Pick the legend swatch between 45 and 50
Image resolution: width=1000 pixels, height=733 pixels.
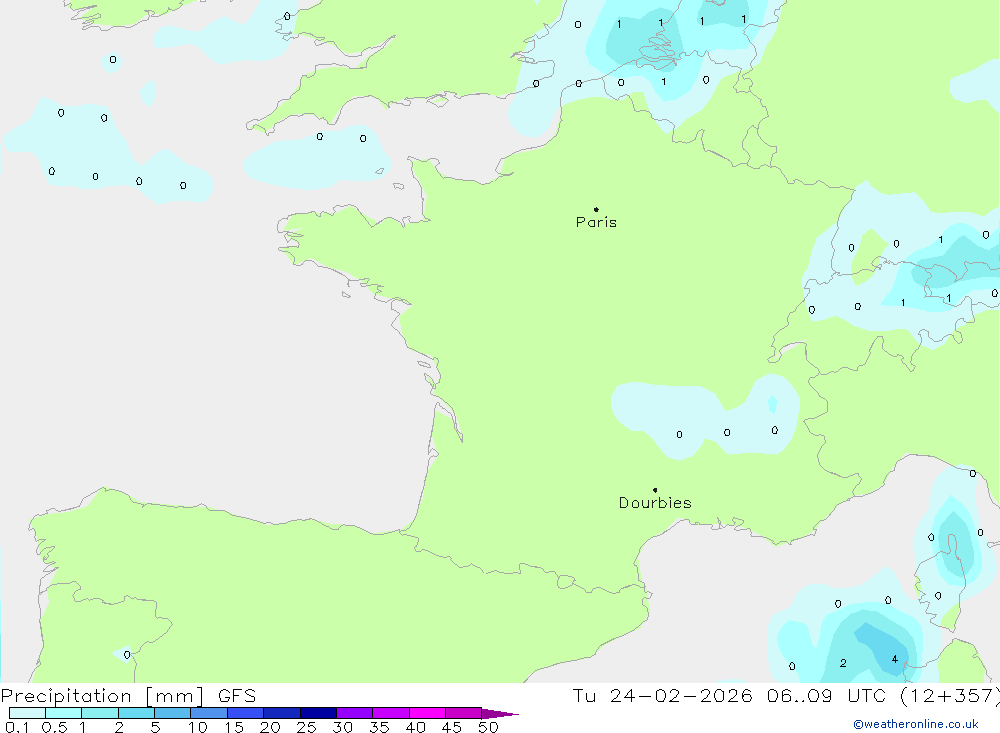(x=464, y=713)
